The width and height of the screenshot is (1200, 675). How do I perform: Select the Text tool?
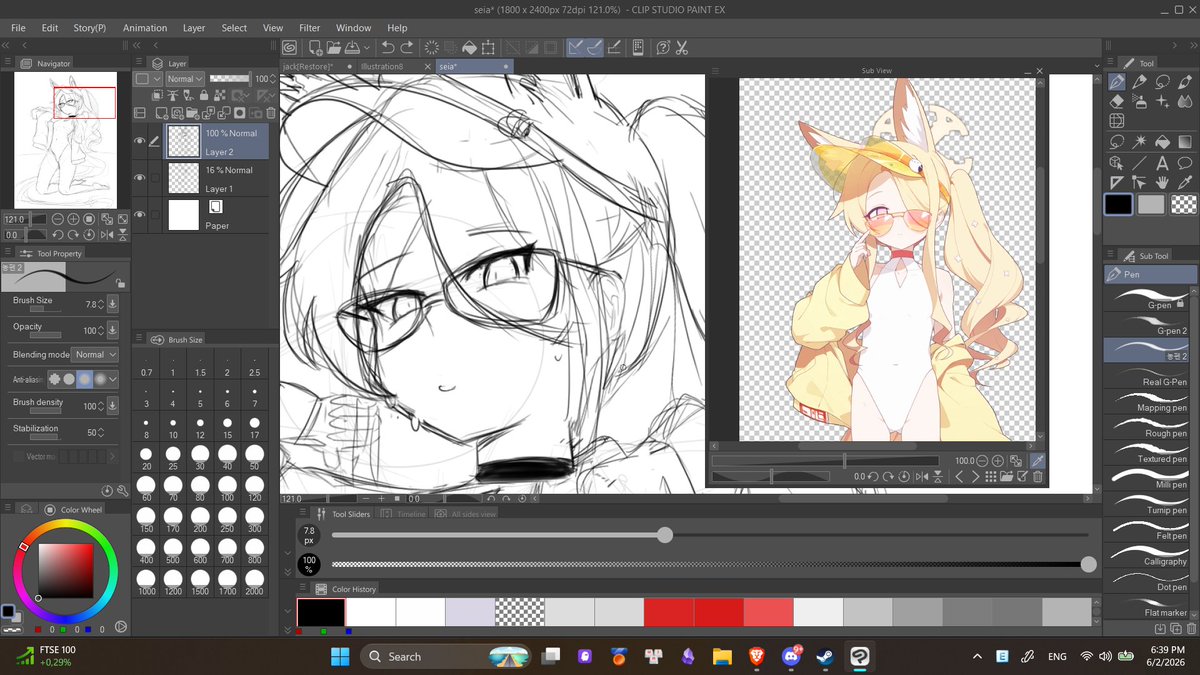[x=1163, y=163]
